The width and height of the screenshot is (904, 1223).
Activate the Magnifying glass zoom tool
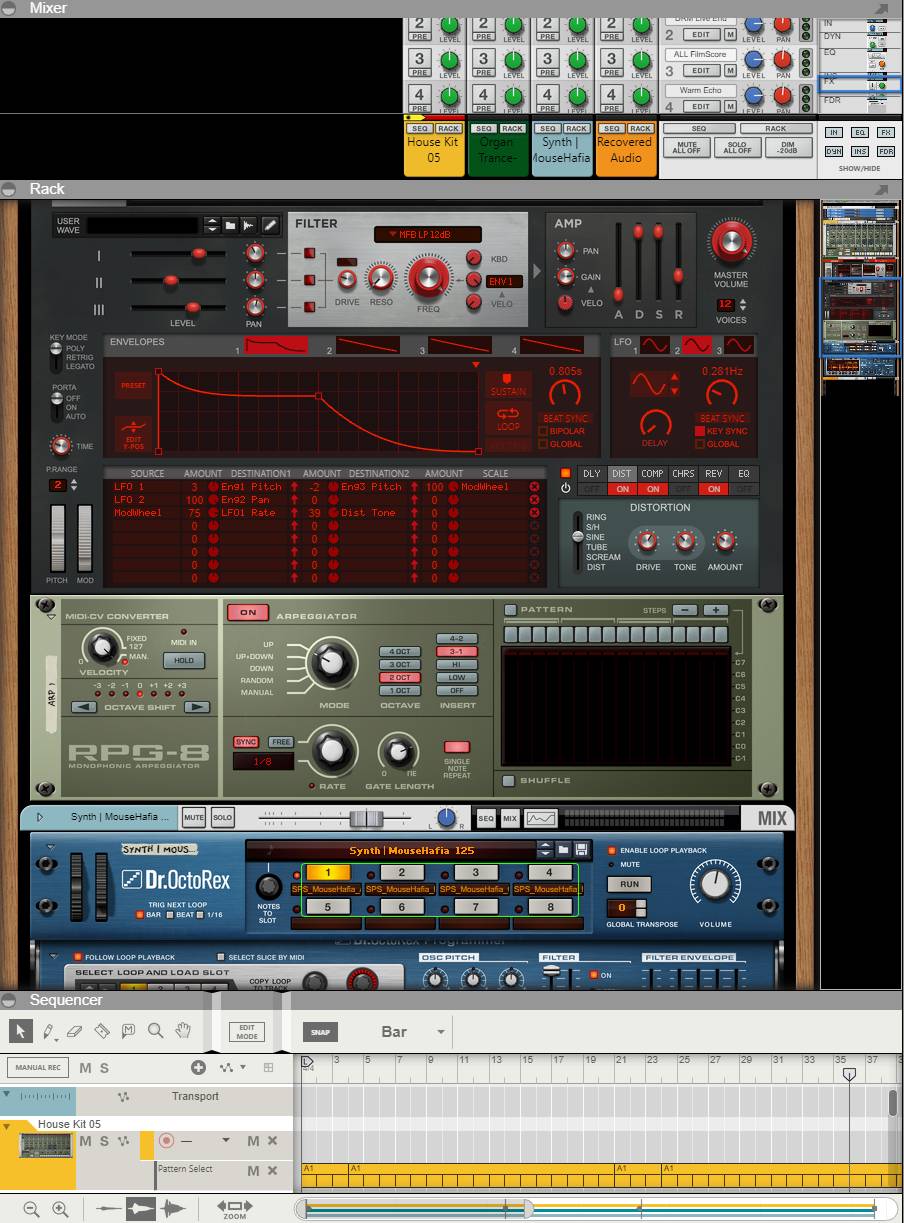tap(155, 1031)
